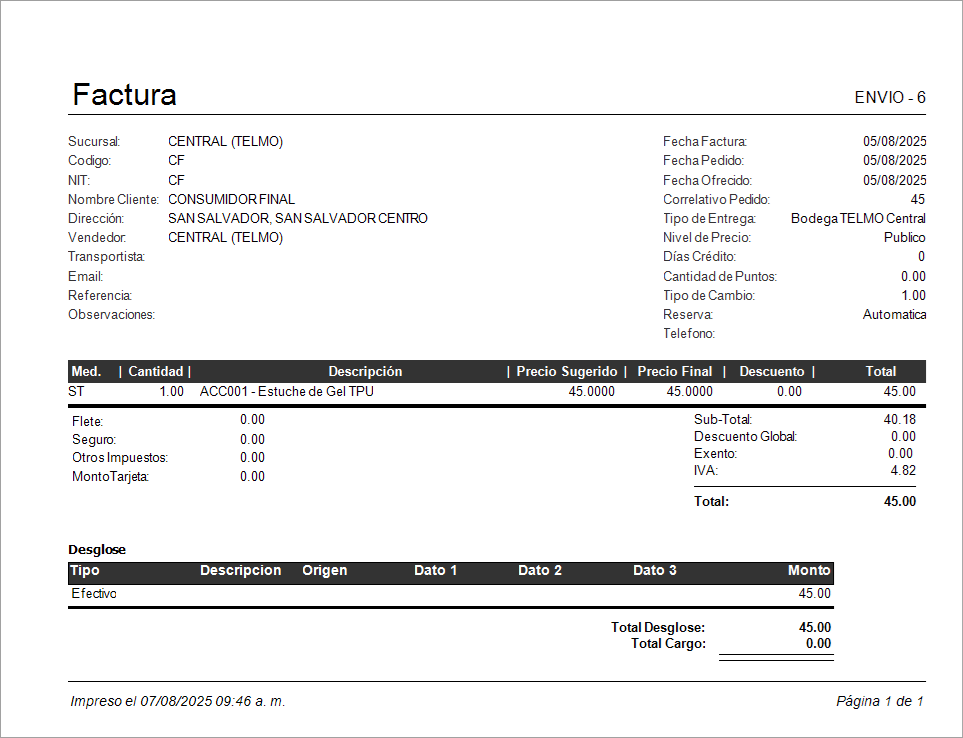
Task: Click the Precio Sugerido column header
Action: pyautogui.click(x=567, y=371)
